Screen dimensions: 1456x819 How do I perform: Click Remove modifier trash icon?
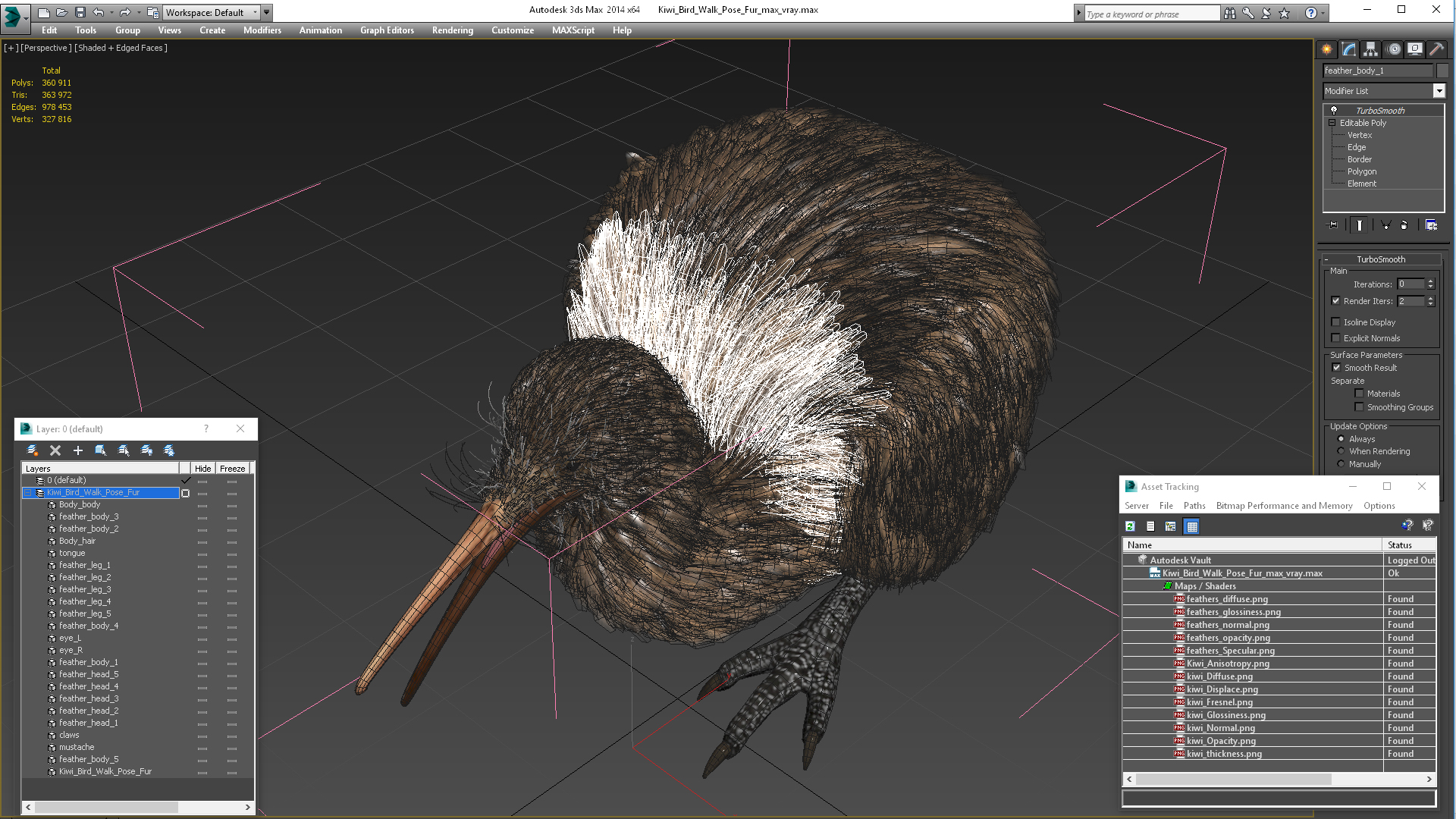click(1404, 225)
